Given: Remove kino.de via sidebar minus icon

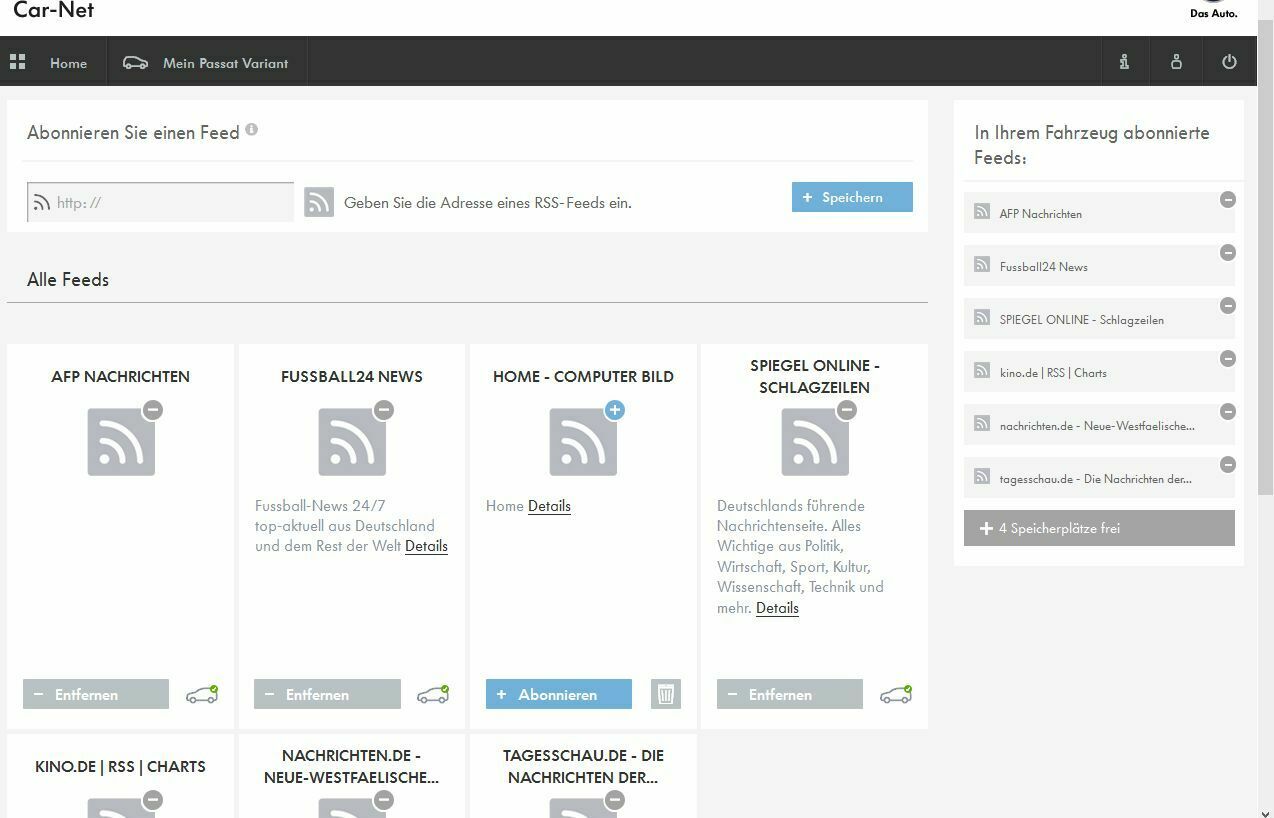Looking at the screenshot, I should (x=1228, y=359).
